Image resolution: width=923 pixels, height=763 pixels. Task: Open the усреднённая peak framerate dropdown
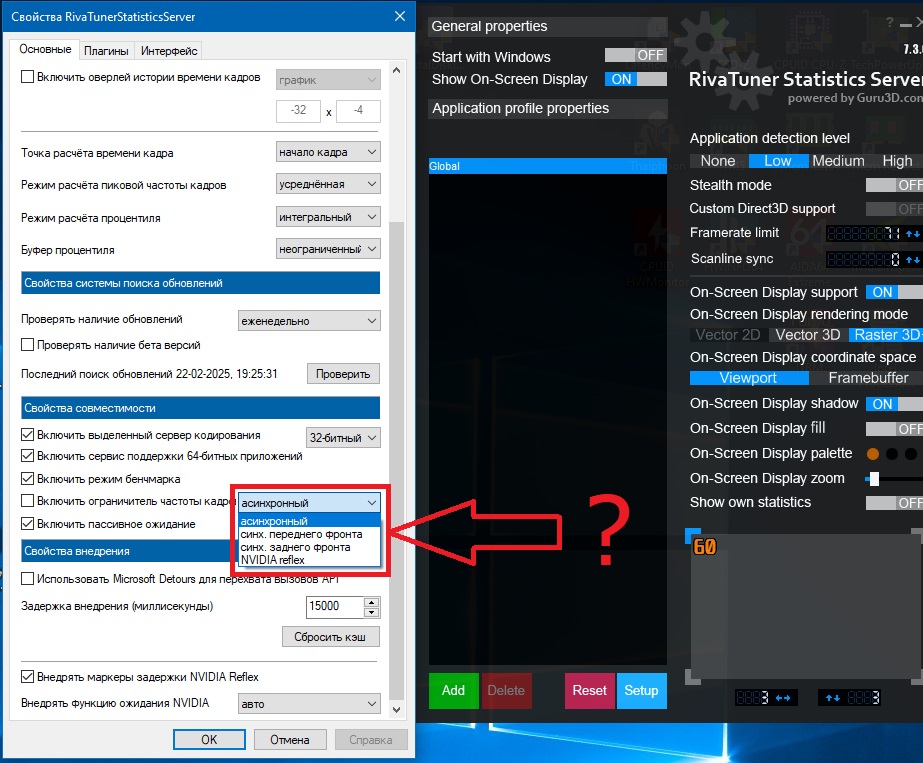pyautogui.click(x=328, y=184)
